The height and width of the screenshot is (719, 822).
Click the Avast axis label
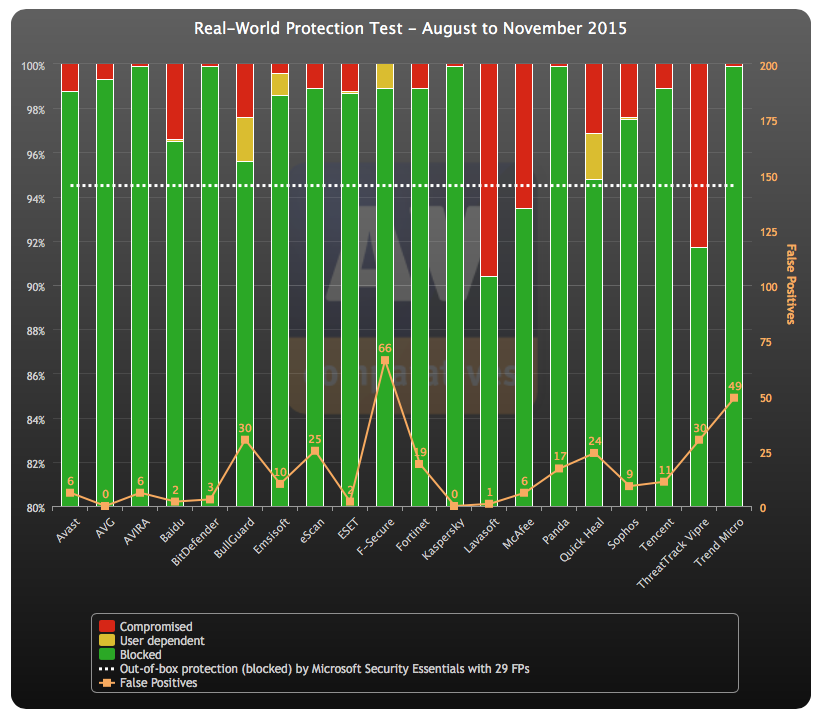68,530
